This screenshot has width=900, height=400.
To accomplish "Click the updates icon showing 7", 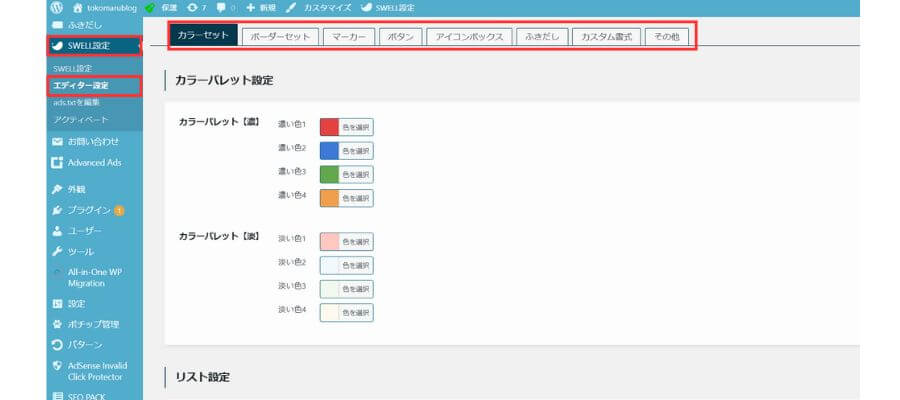I will click(192, 7).
